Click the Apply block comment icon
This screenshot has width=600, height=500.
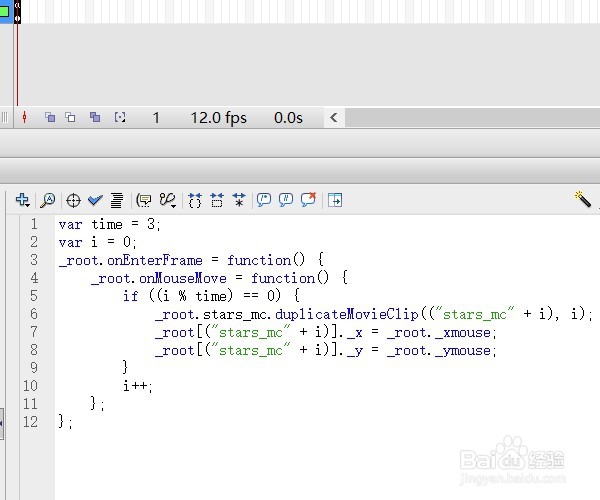tap(264, 200)
